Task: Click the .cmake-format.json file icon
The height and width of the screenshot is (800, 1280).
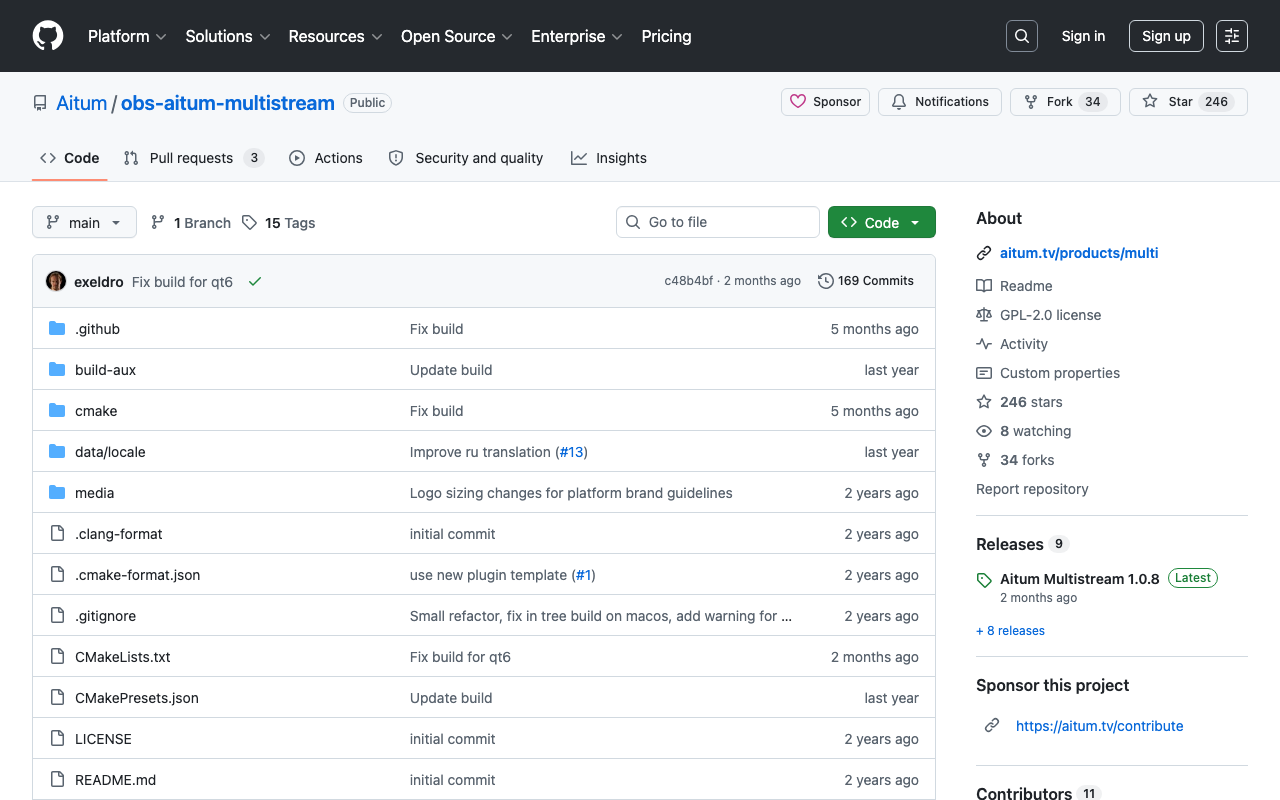Action: click(x=57, y=575)
